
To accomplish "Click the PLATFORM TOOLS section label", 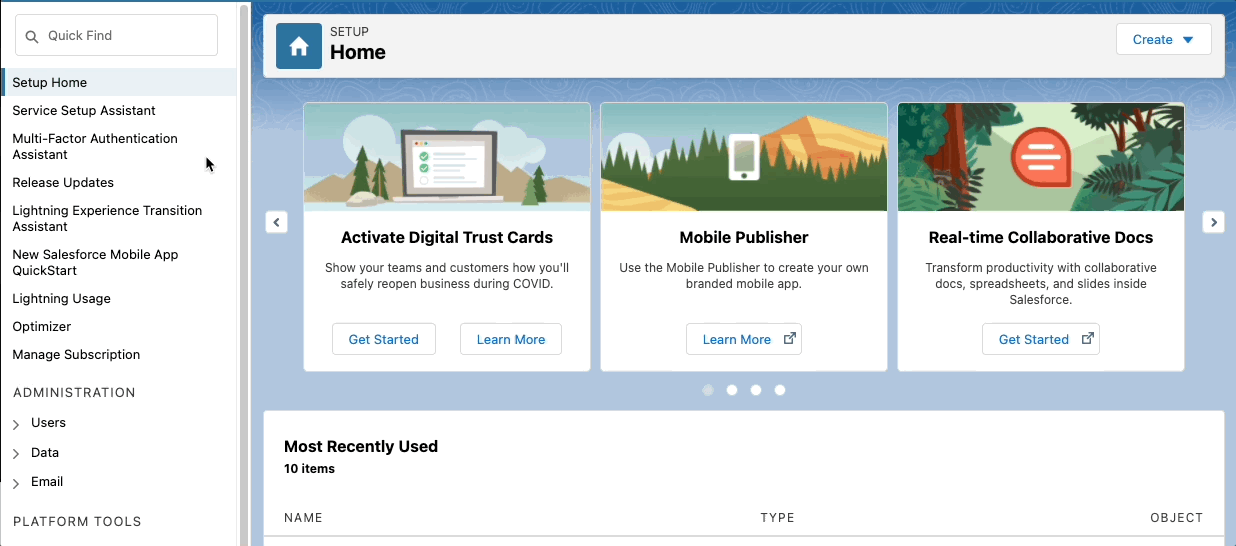I will pos(77,521).
